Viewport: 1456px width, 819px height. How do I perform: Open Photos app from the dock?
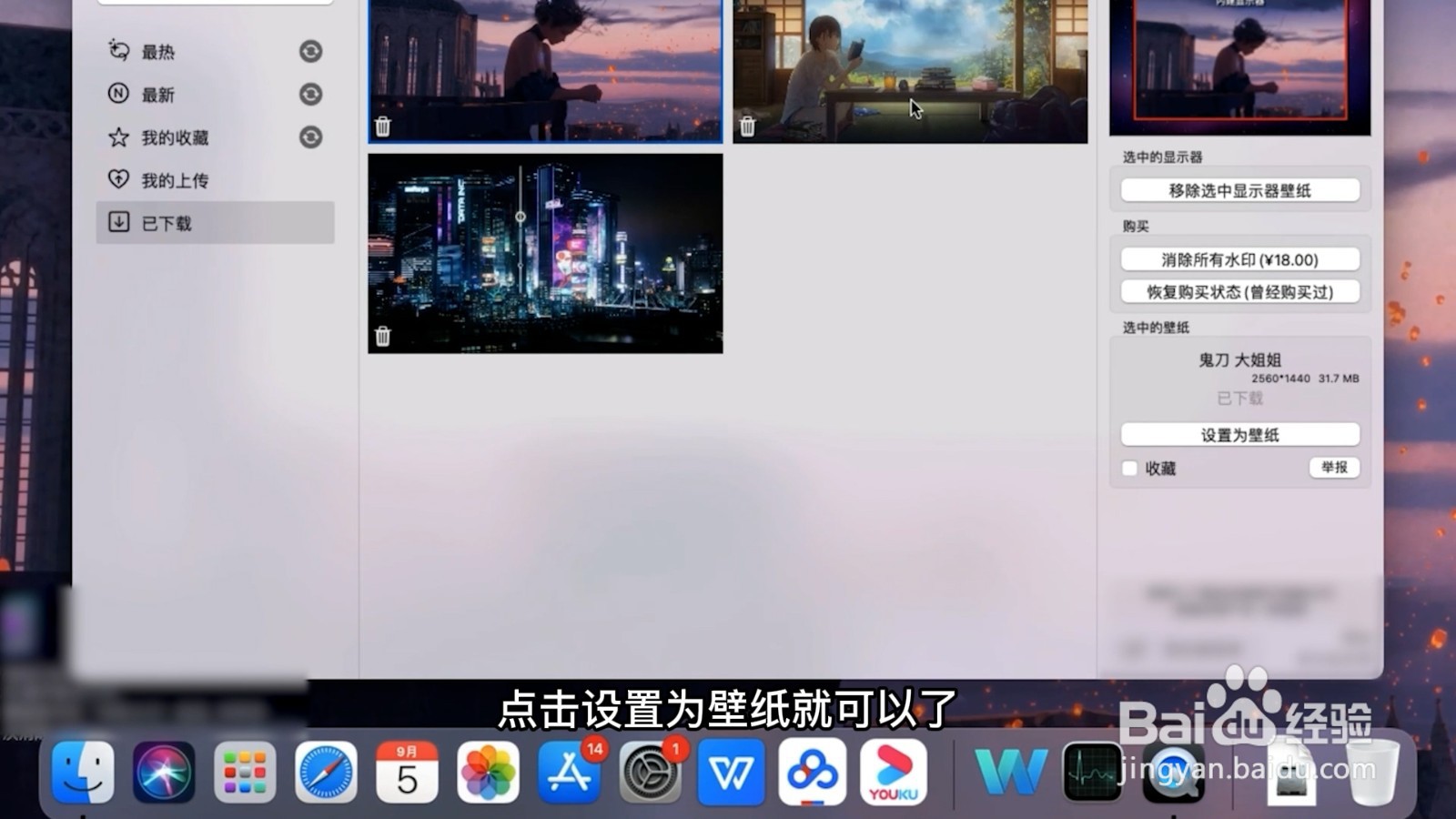(488, 772)
